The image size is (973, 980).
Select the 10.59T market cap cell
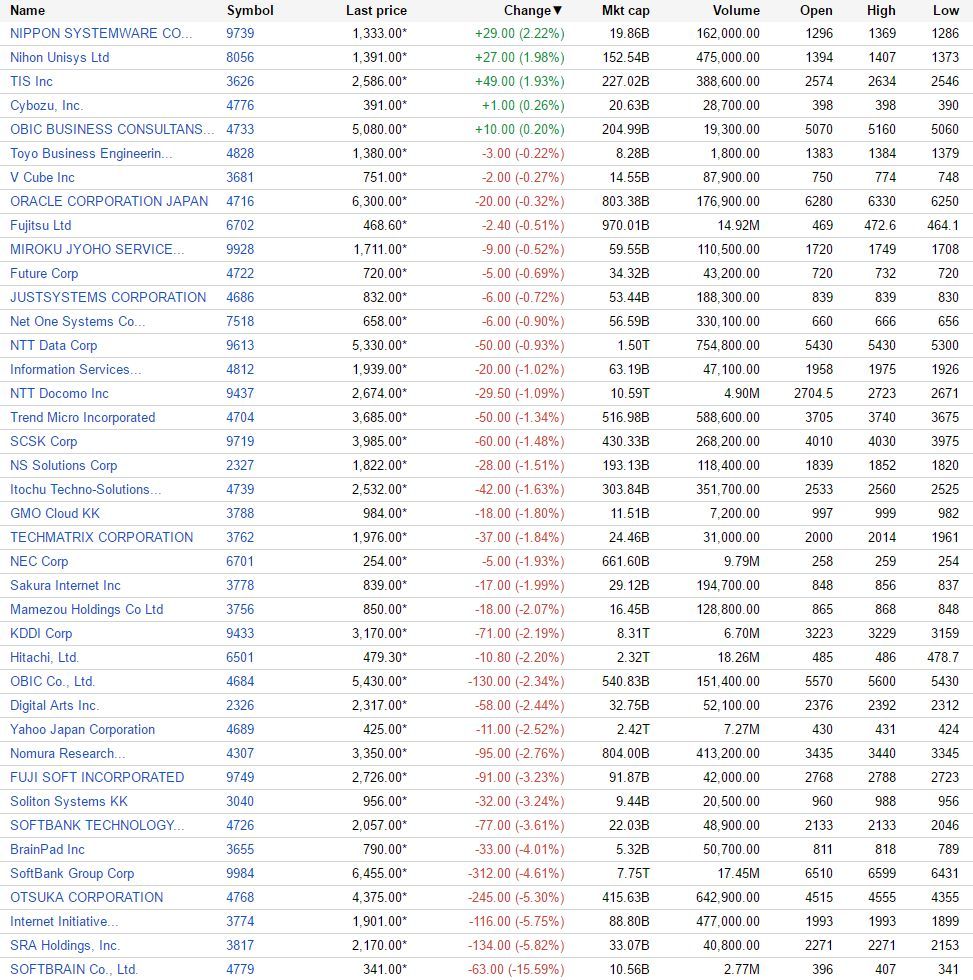pyautogui.click(x=630, y=393)
